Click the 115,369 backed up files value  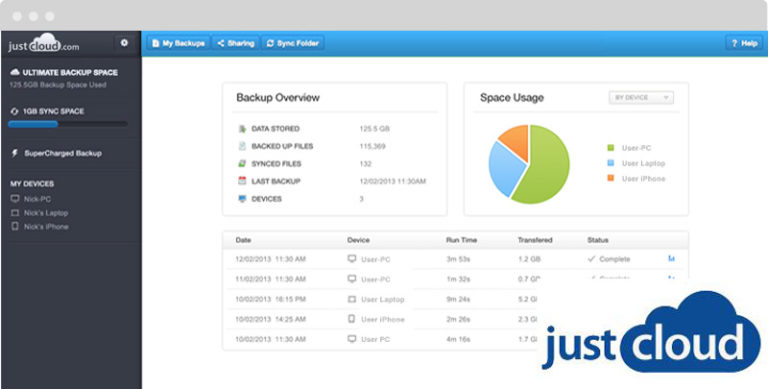[x=372, y=146]
